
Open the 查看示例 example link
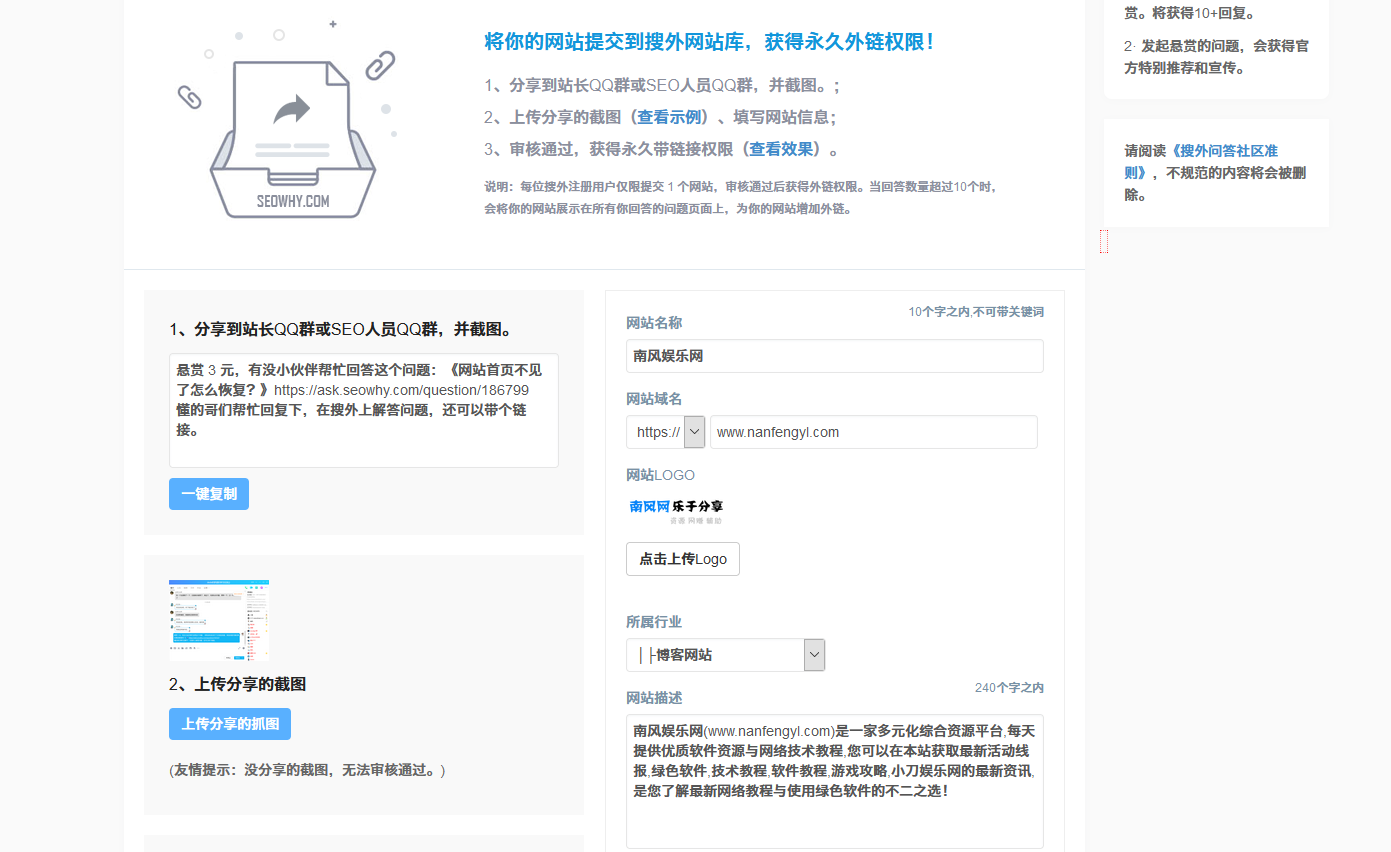[x=669, y=117]
